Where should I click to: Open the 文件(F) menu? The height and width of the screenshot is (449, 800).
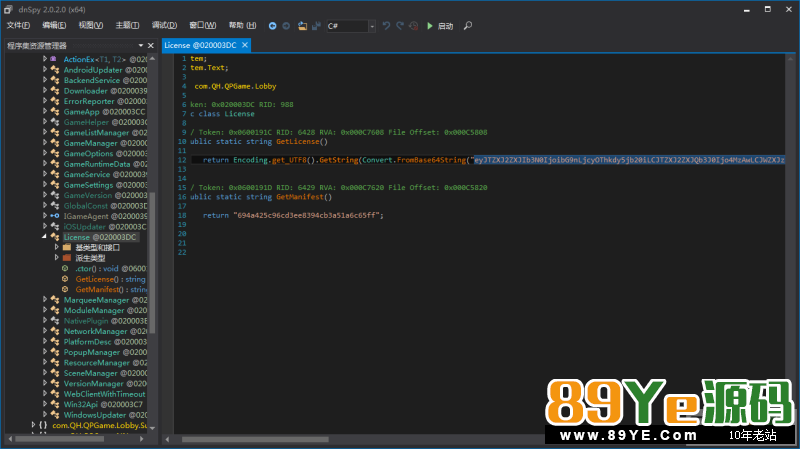click(18, 26)
